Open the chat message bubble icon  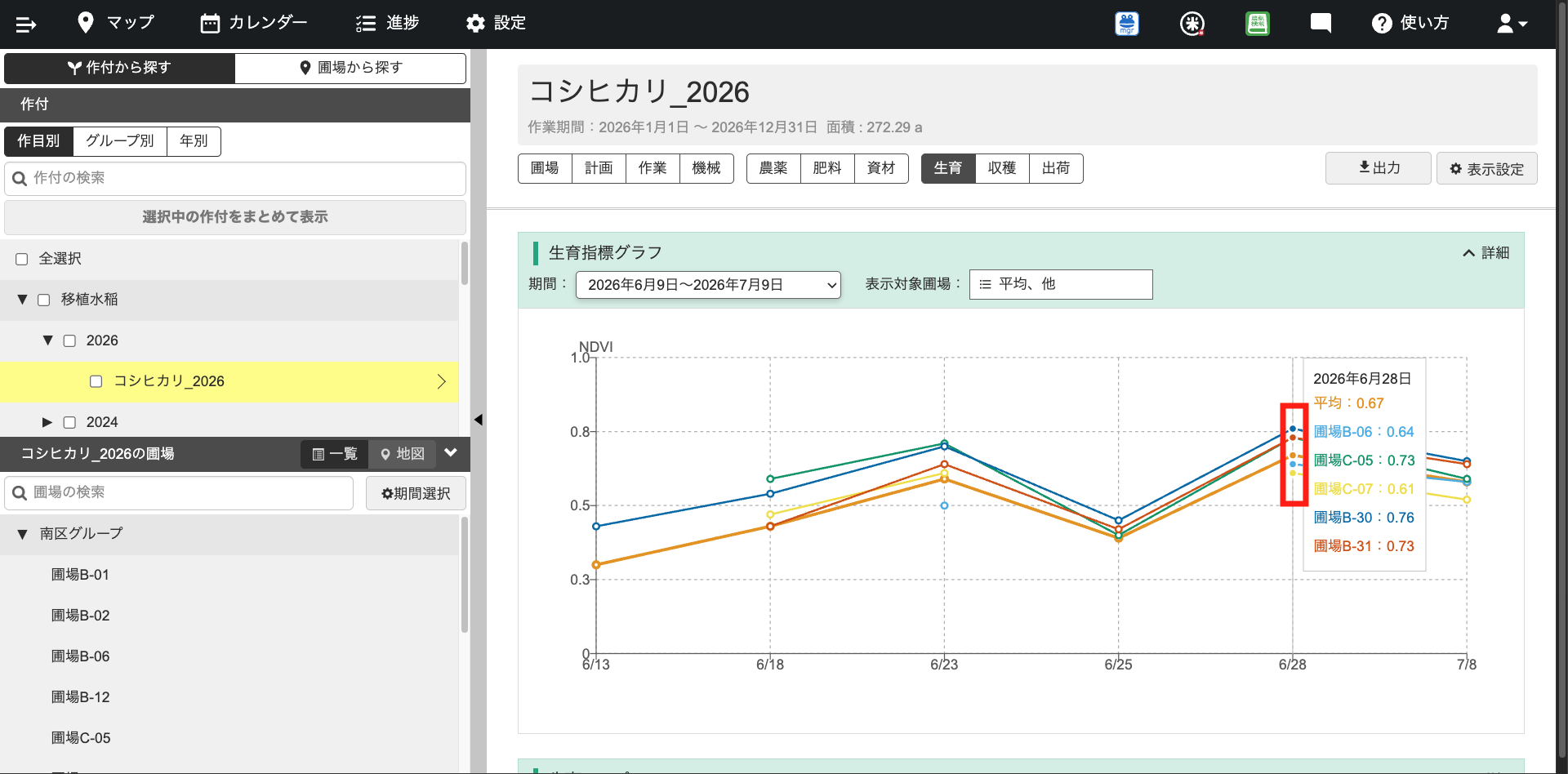pos(1321,23)
